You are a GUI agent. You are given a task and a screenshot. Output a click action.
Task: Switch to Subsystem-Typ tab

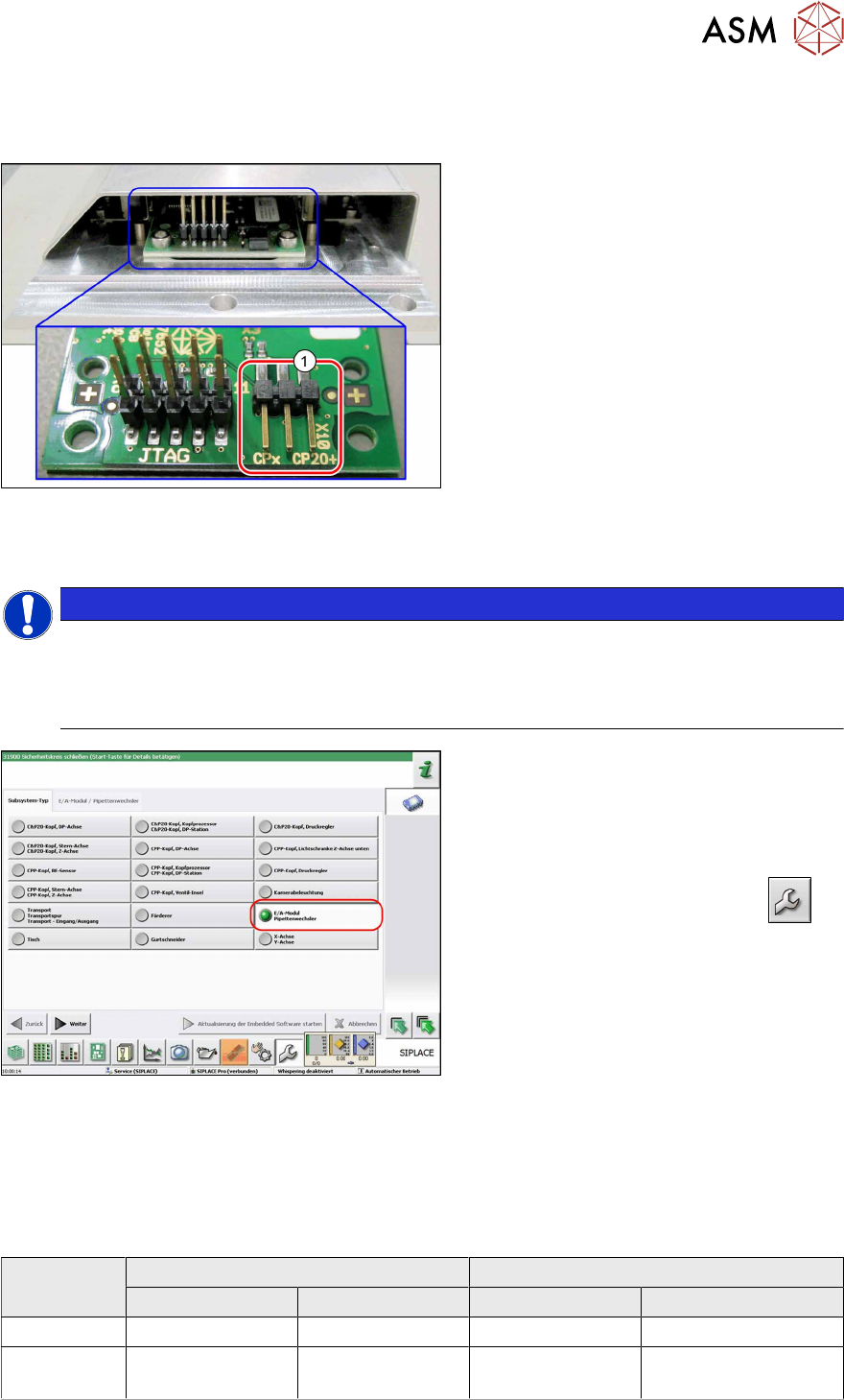pyautogui.click(x=28, y=800)
